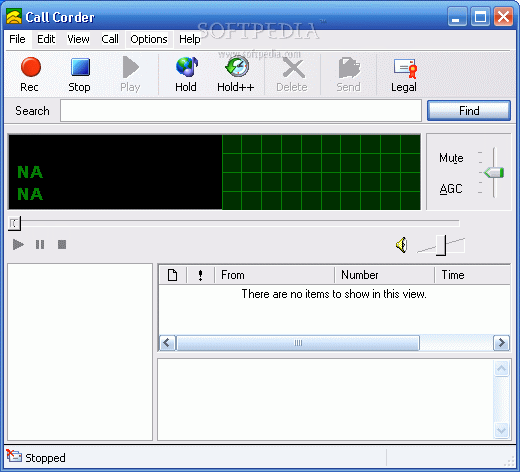Click the call list right scroll arrow
520x472 pixels.
pos(501,343)
